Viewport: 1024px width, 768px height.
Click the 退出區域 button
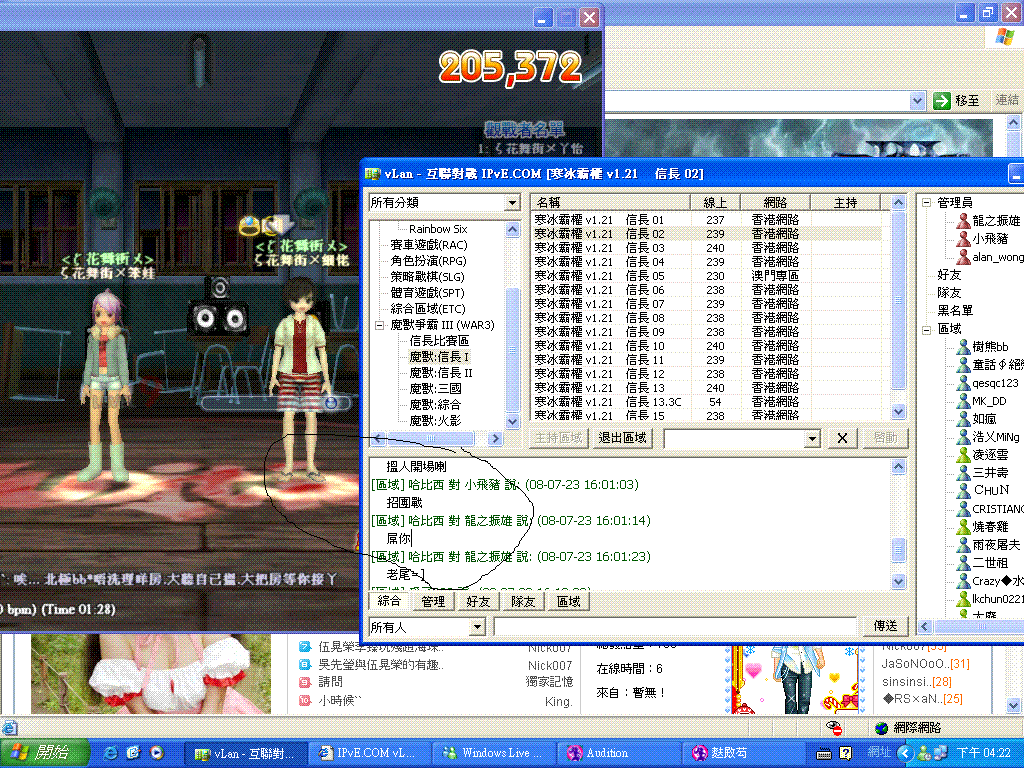[622, 437]
